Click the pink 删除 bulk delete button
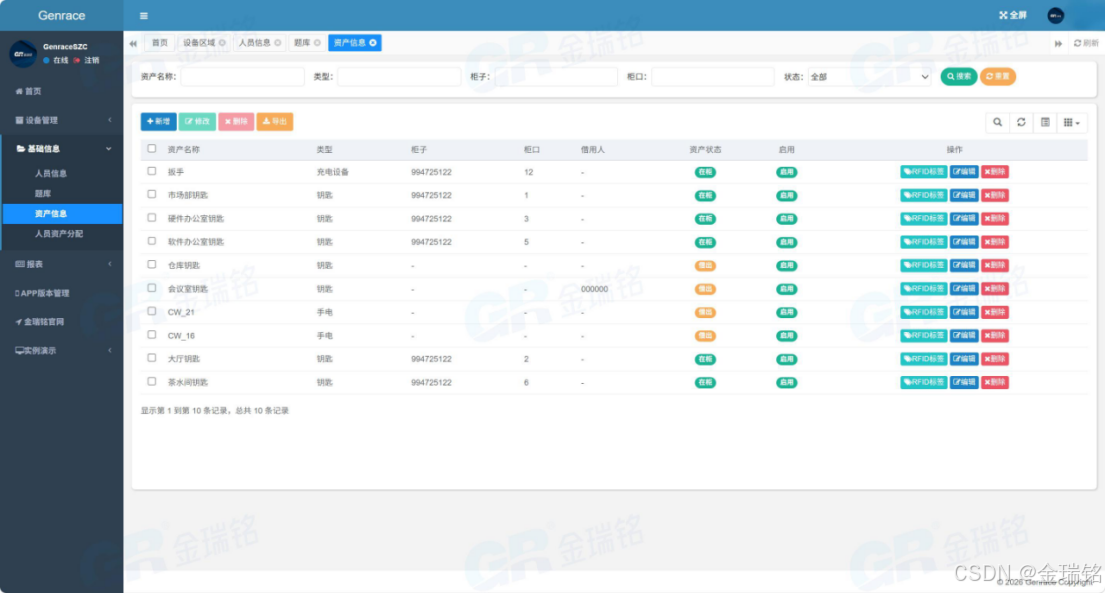The height and width of the screenshot is (593, 1106). point(236,121)
